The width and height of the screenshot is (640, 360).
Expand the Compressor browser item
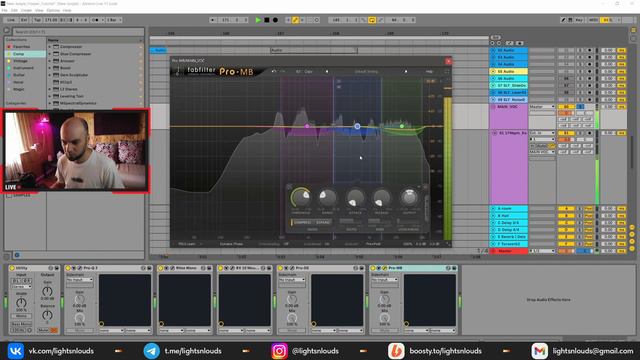click(x=50, y=47)
